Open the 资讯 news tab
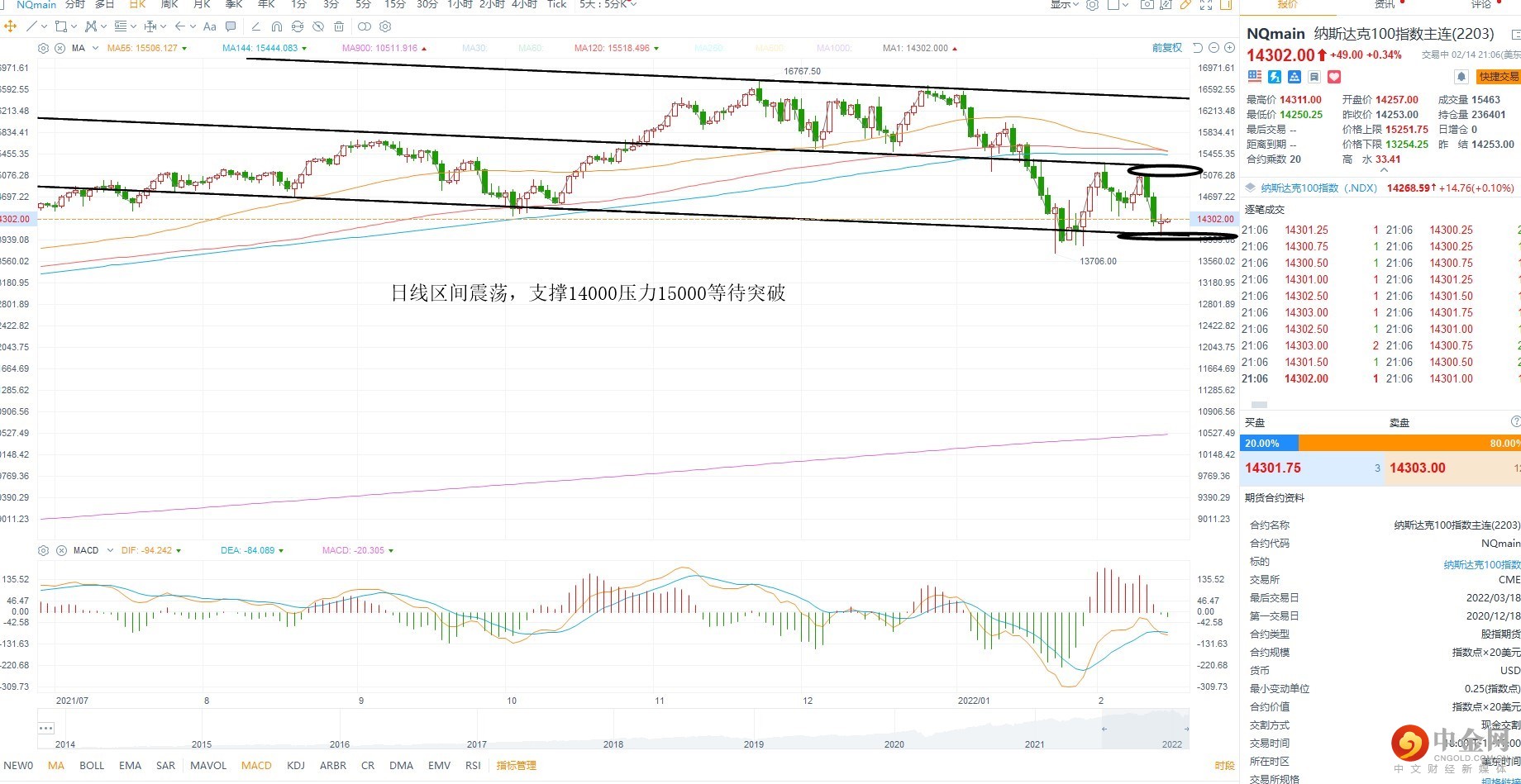The width and height of the screenshot is (1521, 784). point(1385,4)
